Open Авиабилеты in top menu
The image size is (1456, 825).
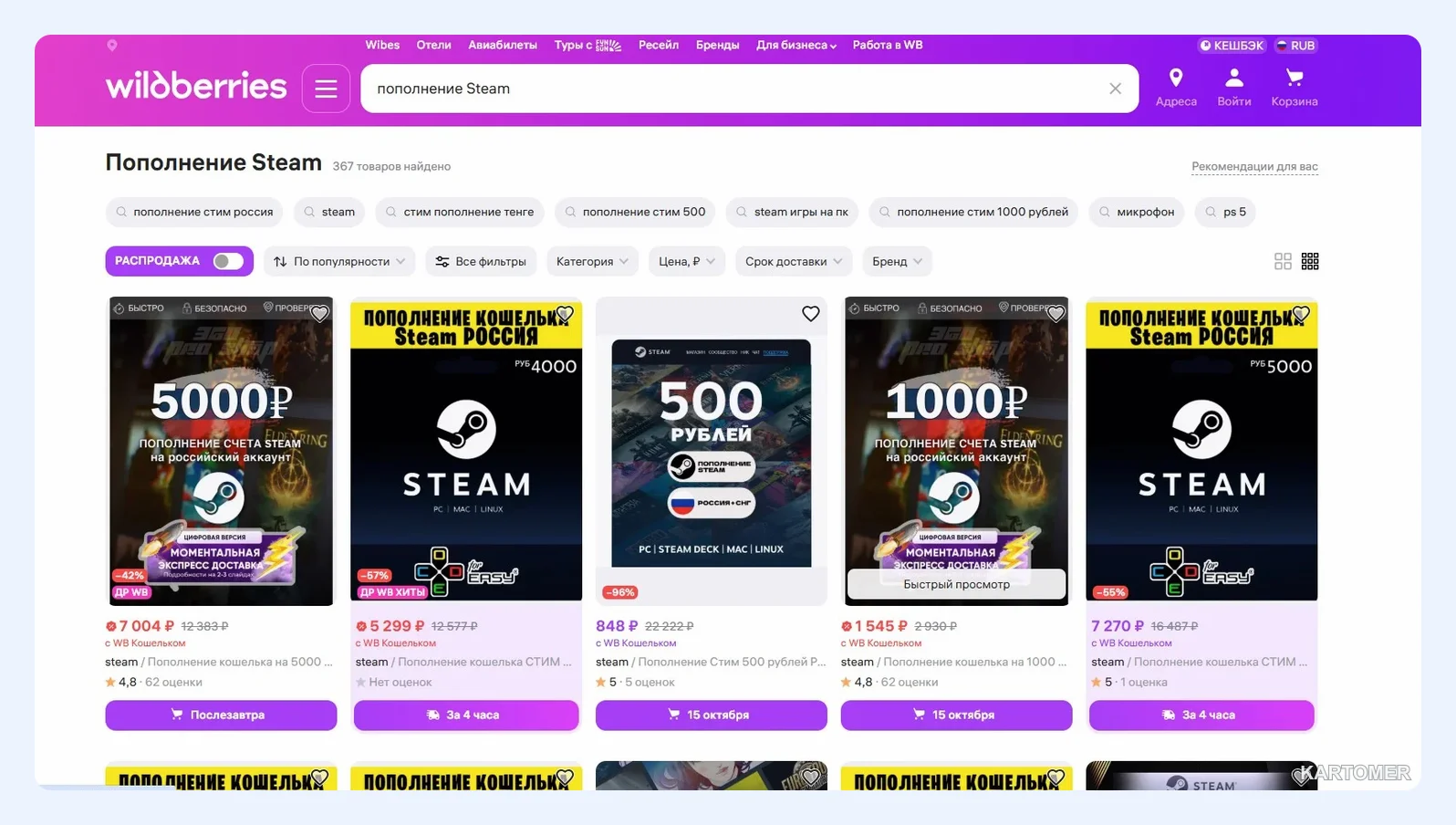point(503,45)
